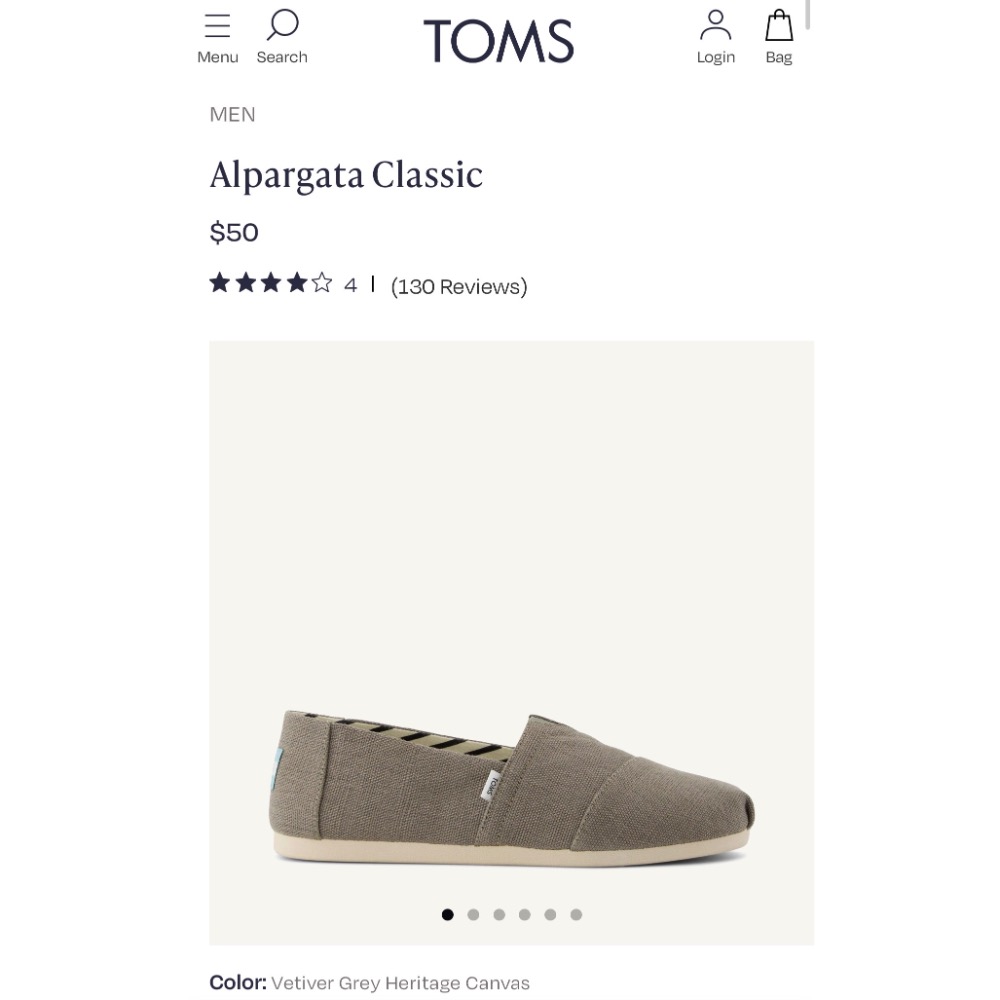
Task: Select the second carousel dot
Action: [x=473, y=914]
